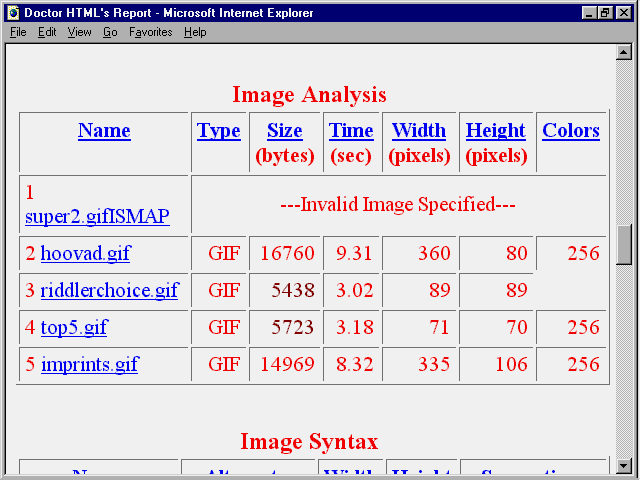Open the imprints.gif image link

pyautogui.click(x=89, y=365)
